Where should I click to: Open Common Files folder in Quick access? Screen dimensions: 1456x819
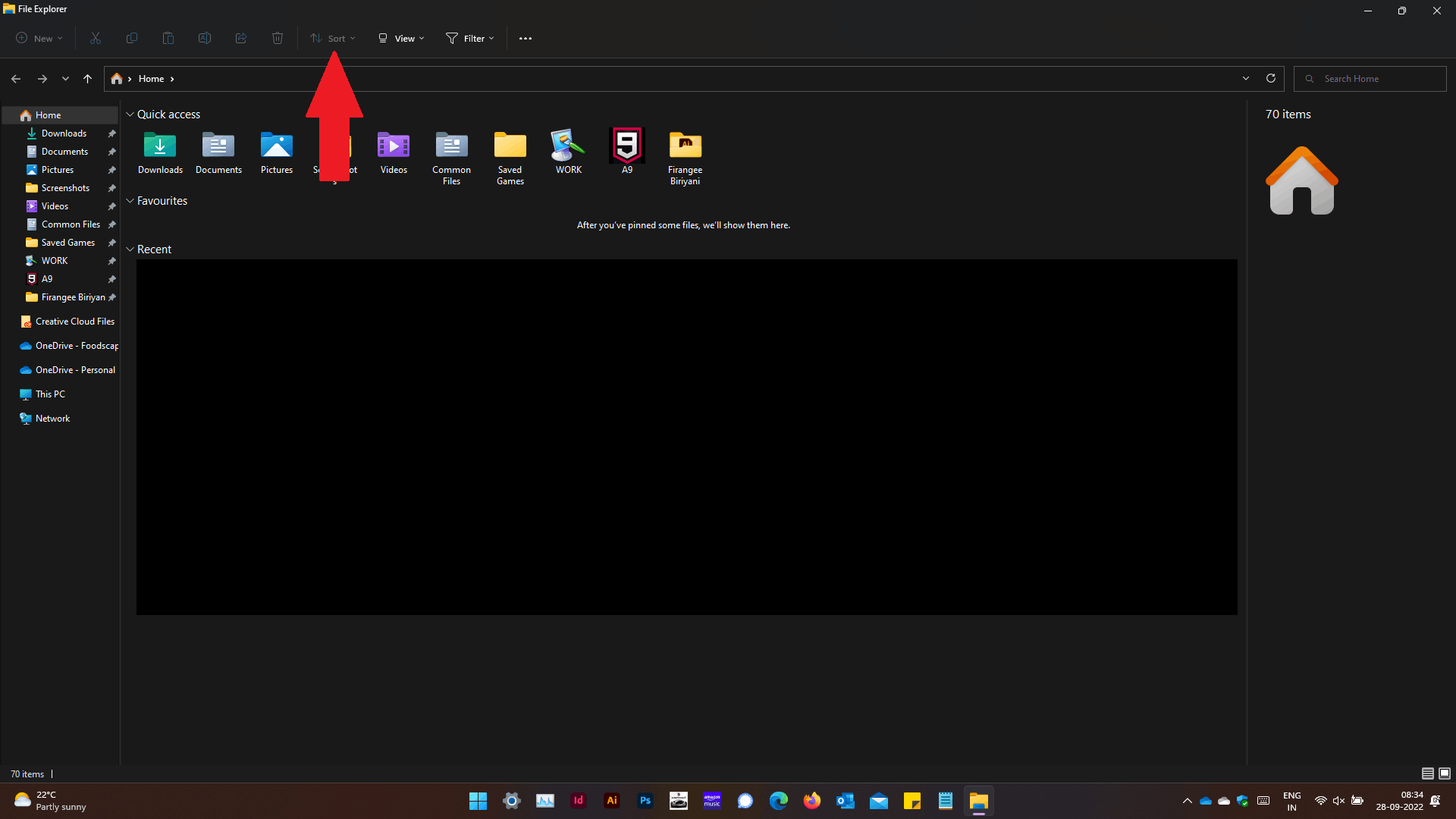click(x=452, y=158)
